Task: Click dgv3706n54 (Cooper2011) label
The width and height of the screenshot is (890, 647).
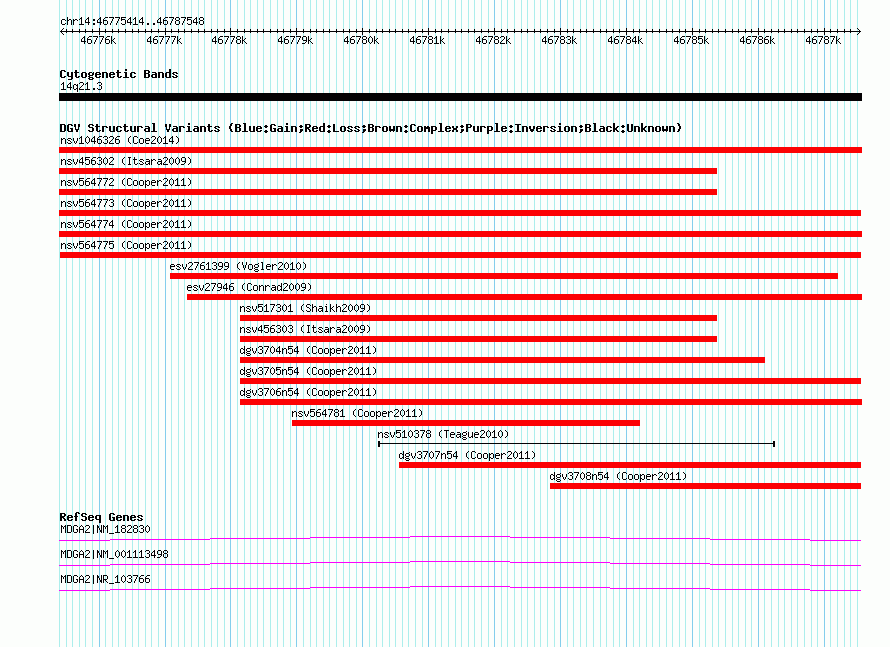Action: 308,392
